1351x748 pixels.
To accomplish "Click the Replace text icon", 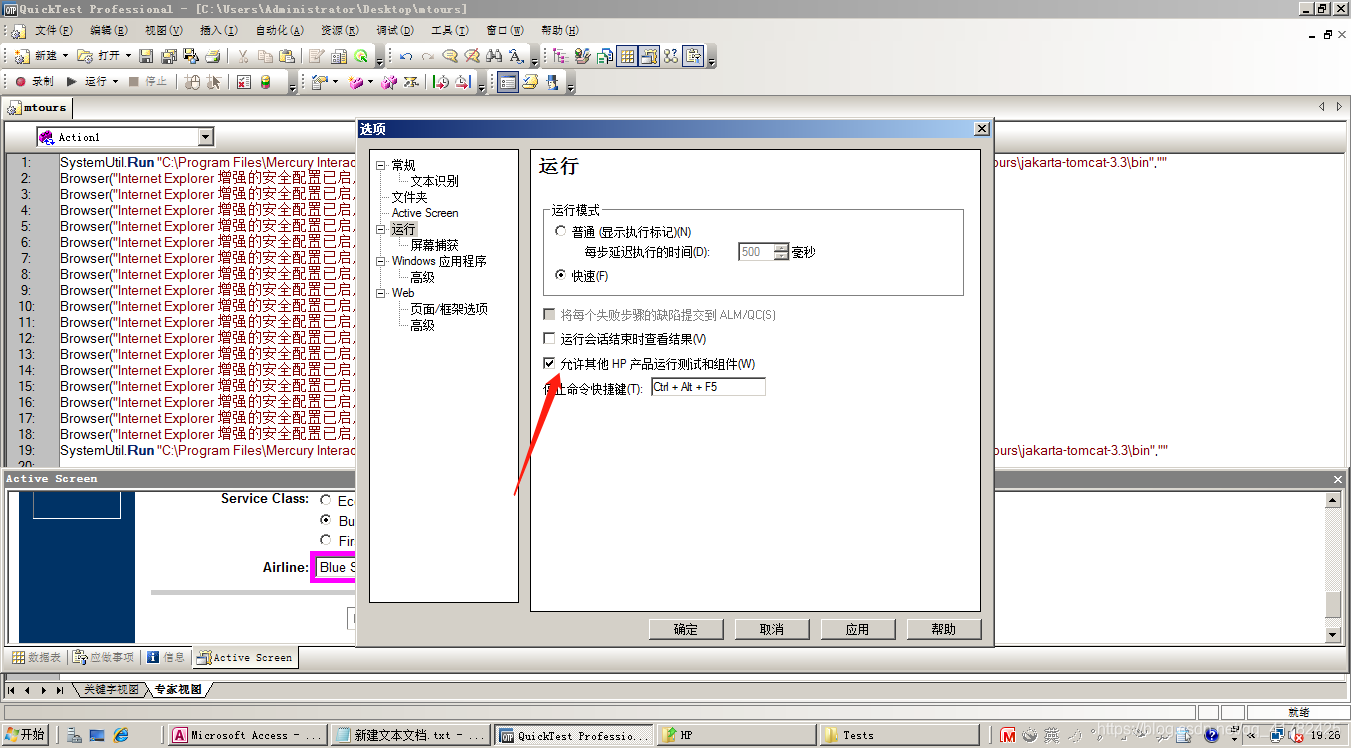I will pyautogui.click(x=516, y=56).
